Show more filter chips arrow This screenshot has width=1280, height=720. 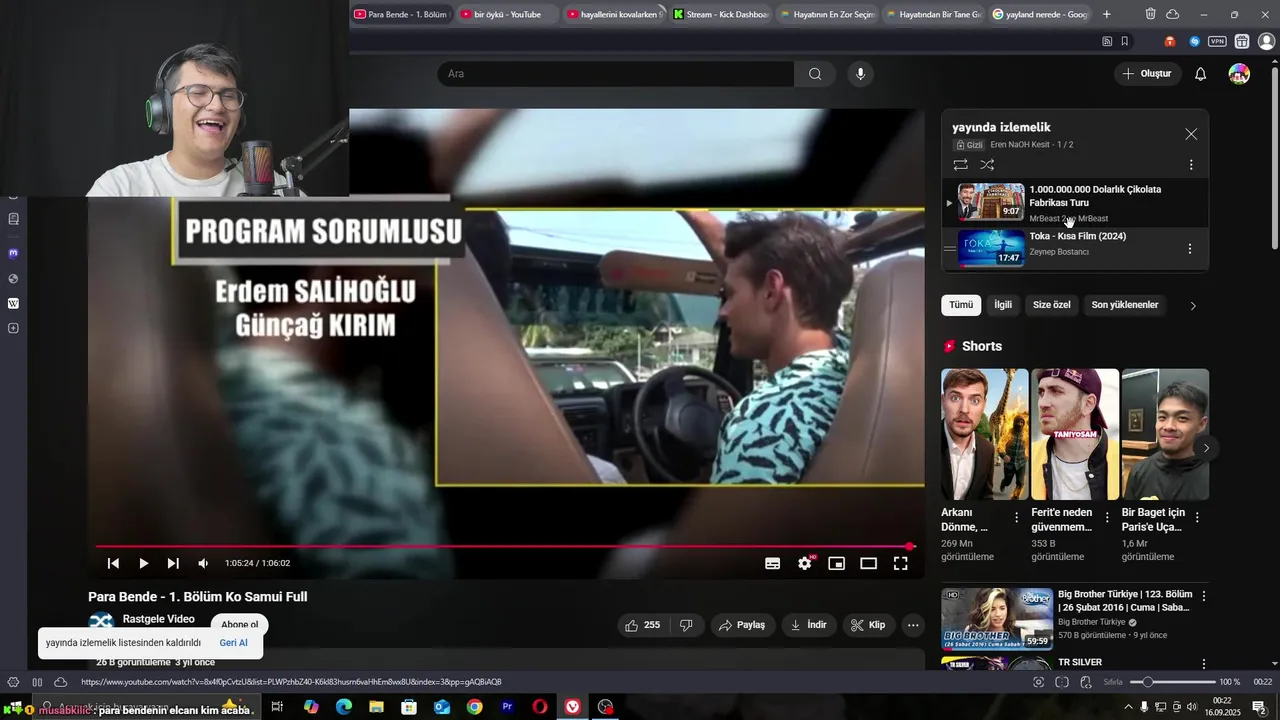point(1192,306)
